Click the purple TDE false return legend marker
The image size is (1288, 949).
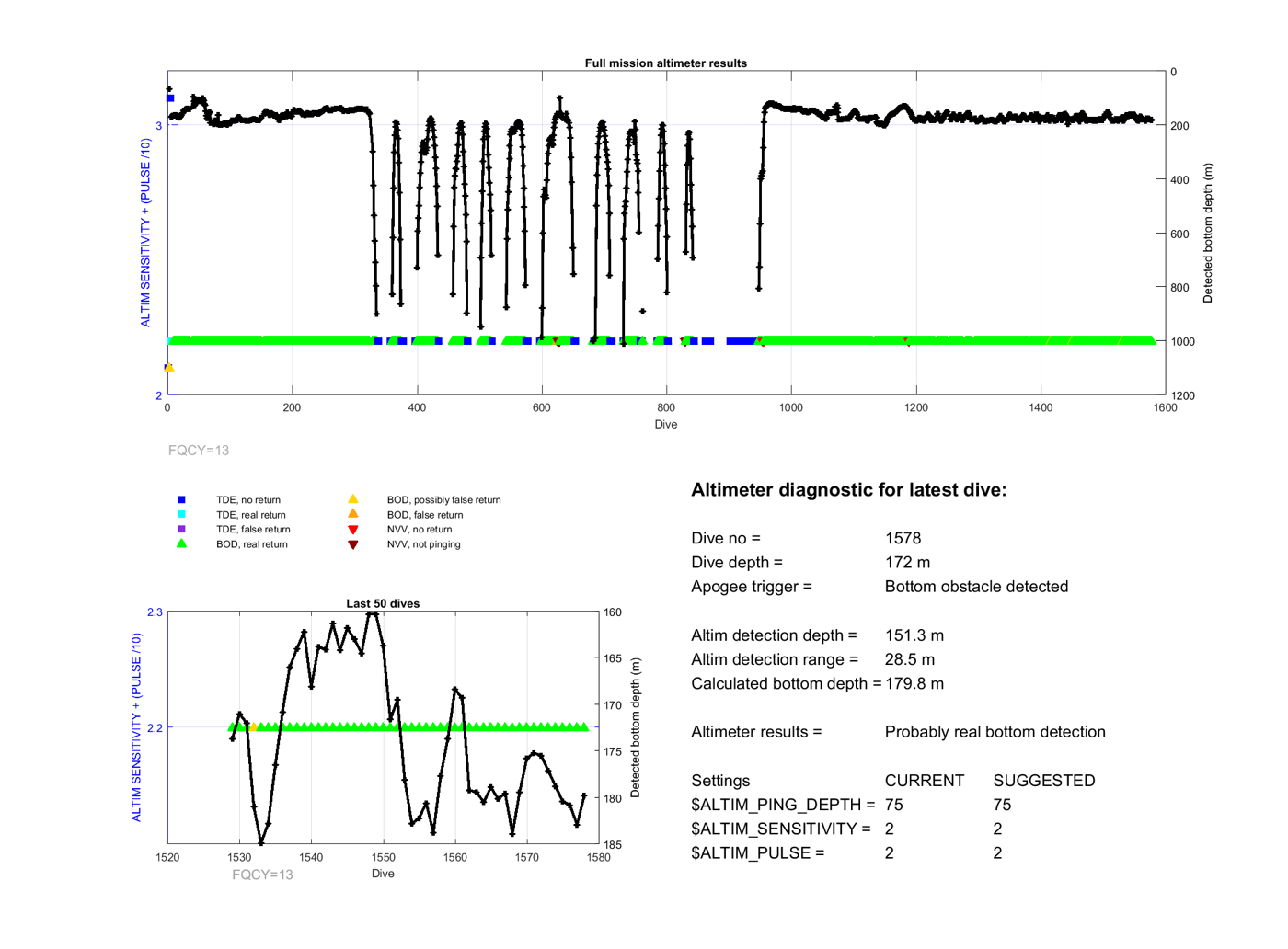click(181, 530)
